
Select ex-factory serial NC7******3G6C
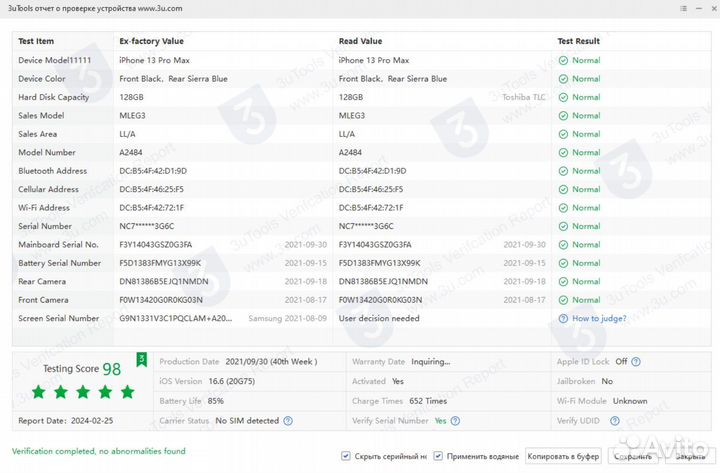tap(146, 226)
